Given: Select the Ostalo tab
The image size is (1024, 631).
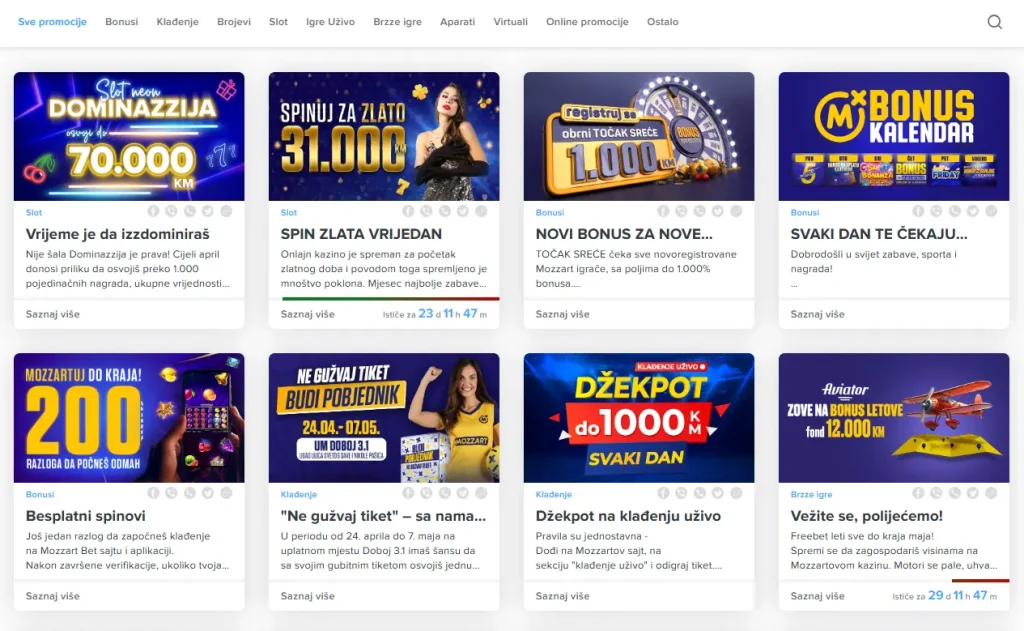Looking at the screenshot, I should pos(663,22).
